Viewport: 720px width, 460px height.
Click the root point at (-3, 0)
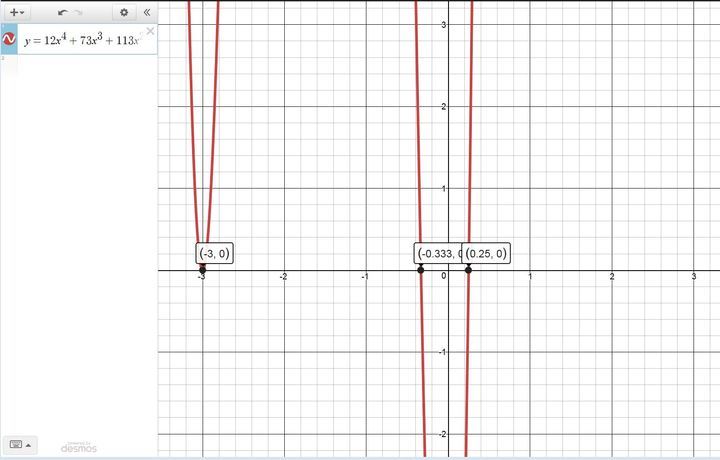pos(203,270)
